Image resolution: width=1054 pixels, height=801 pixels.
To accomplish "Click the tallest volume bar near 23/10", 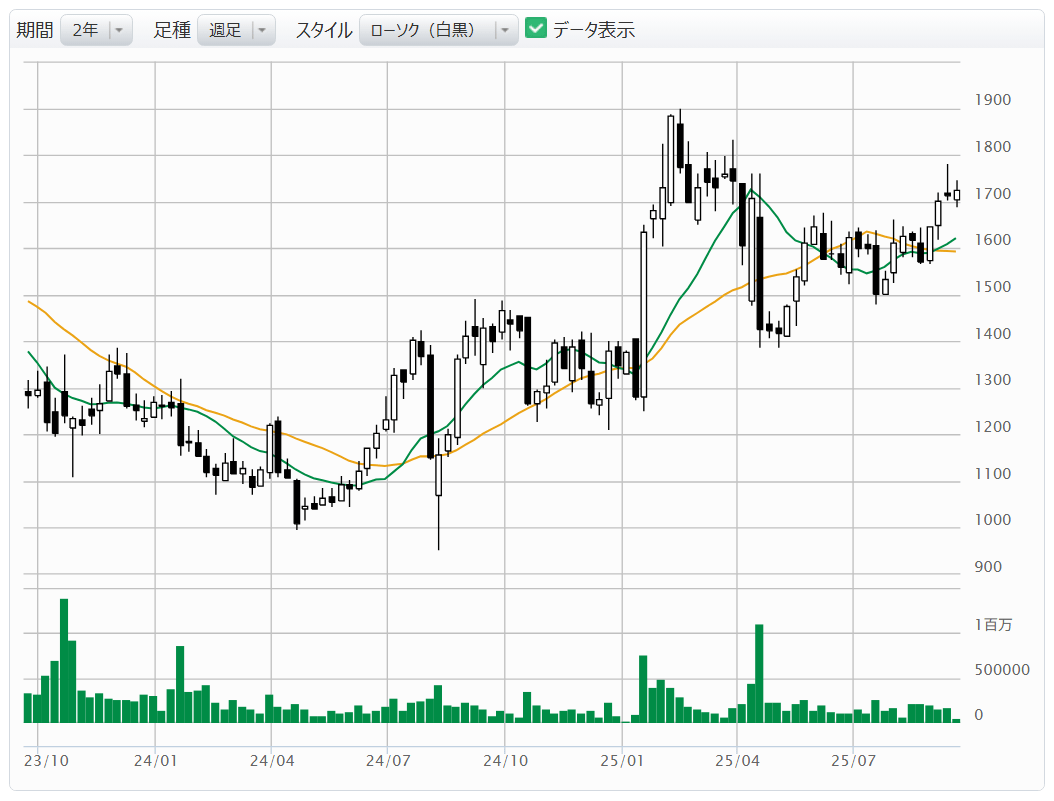I will 63,660.
